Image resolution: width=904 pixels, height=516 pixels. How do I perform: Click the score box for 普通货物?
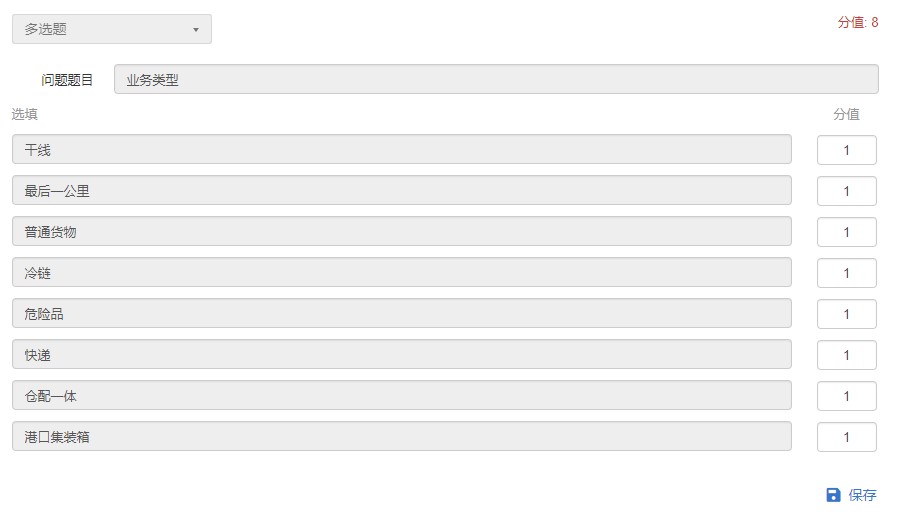846,232
